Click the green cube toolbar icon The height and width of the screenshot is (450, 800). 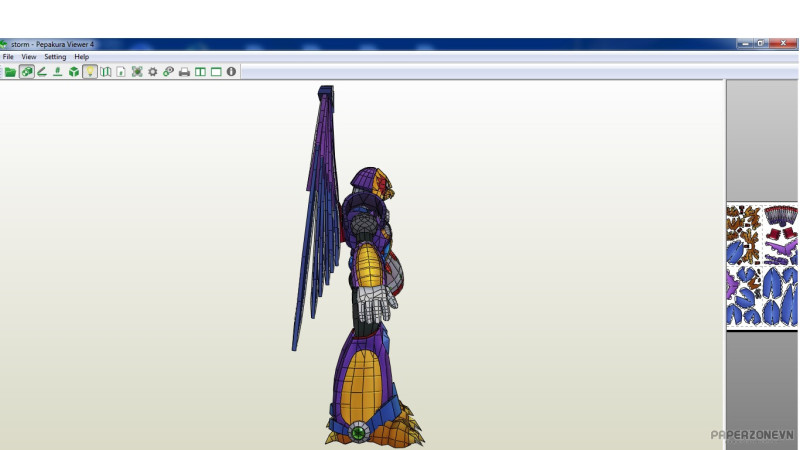[x=74, y=72]
